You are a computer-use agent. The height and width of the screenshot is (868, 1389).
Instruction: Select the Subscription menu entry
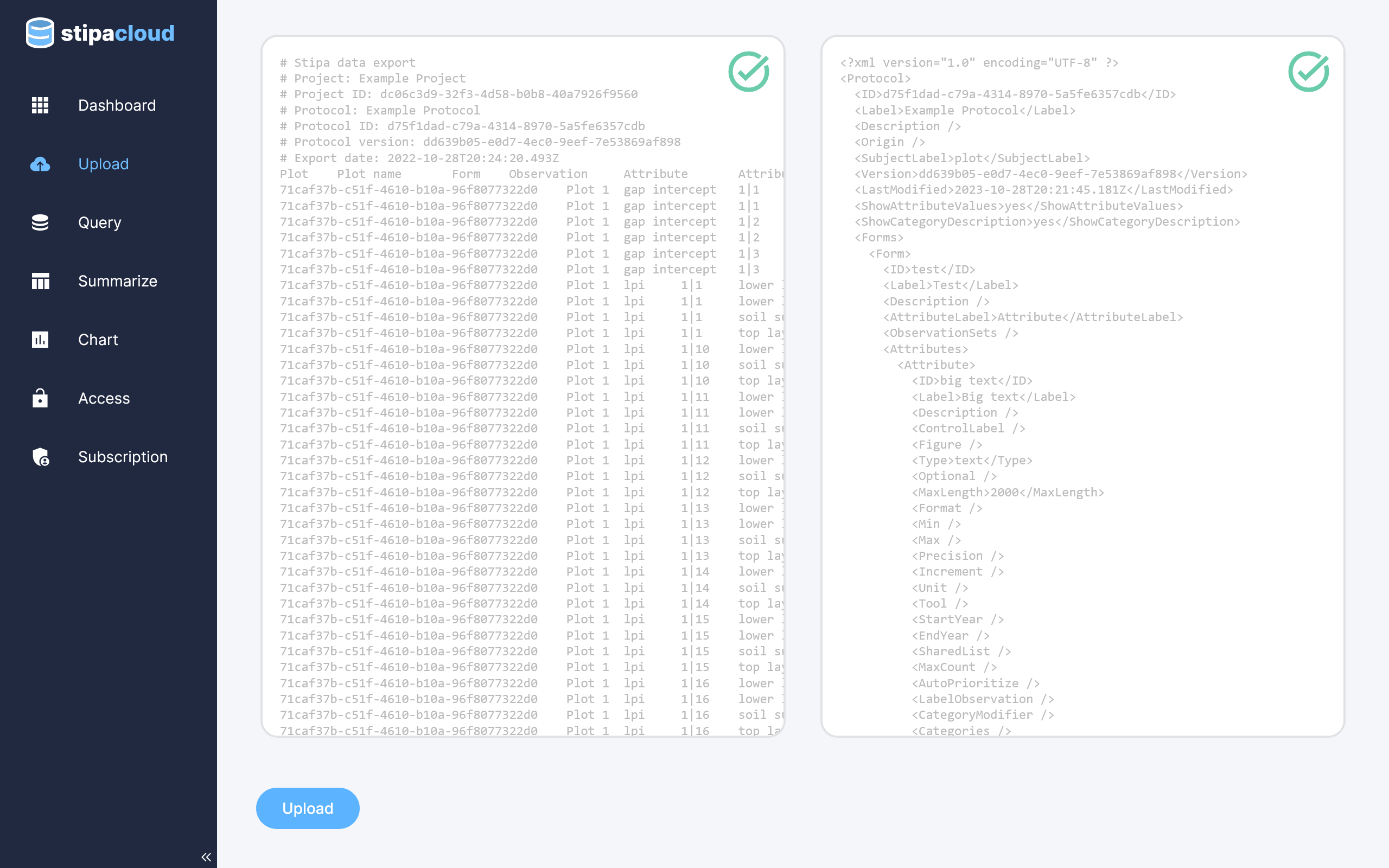click(x=123, y=457)
